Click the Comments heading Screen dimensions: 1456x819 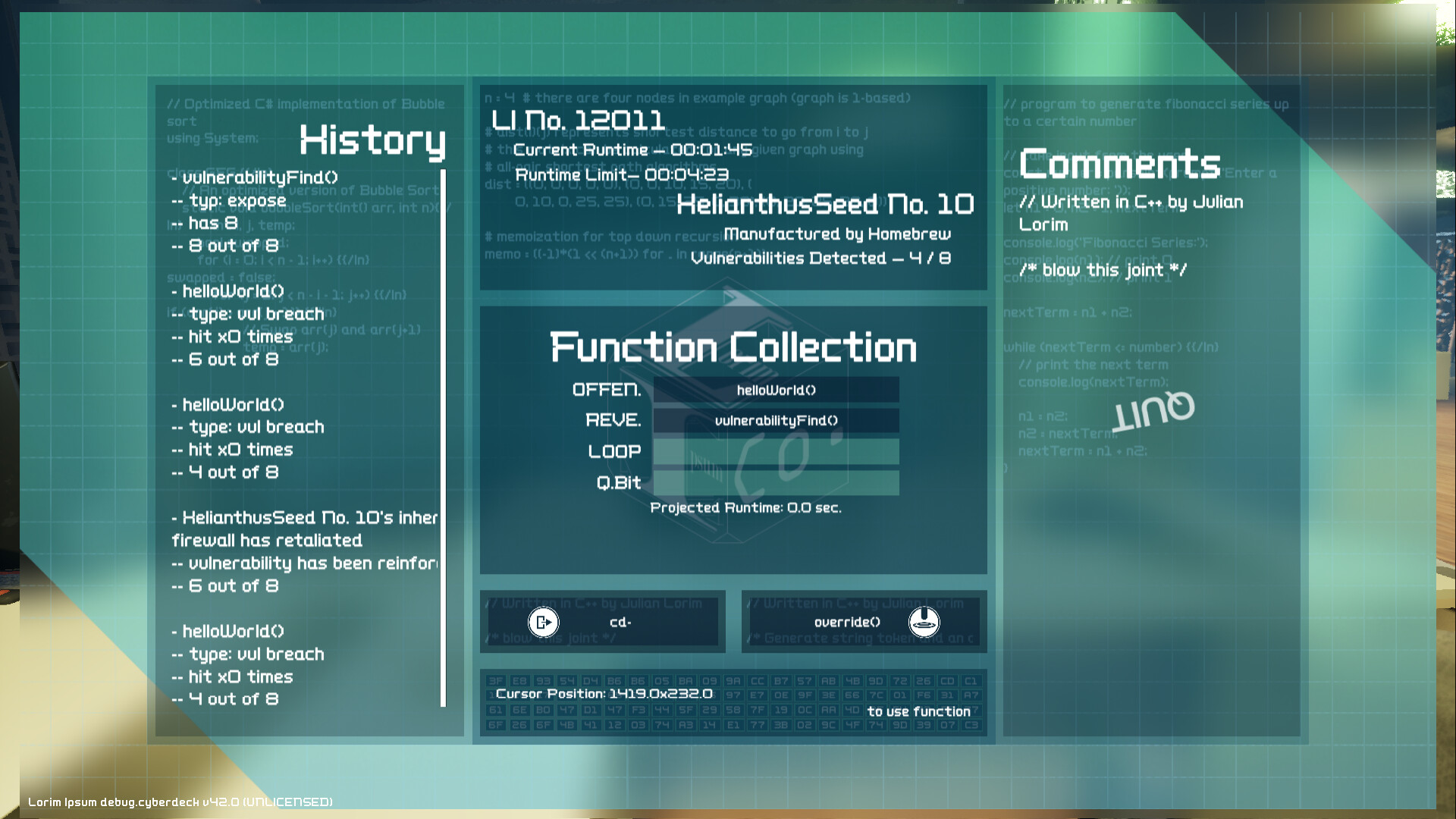click(x=1120, y=164)
